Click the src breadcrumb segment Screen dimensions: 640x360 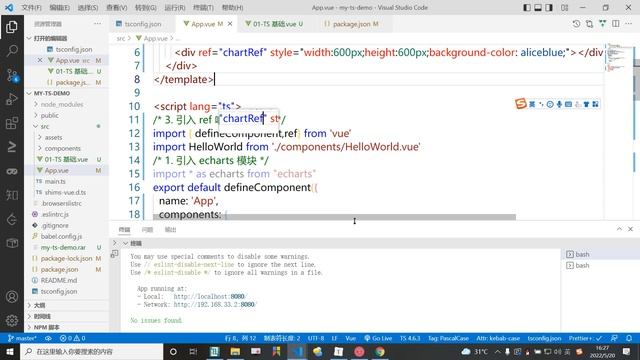coord(121,38)
